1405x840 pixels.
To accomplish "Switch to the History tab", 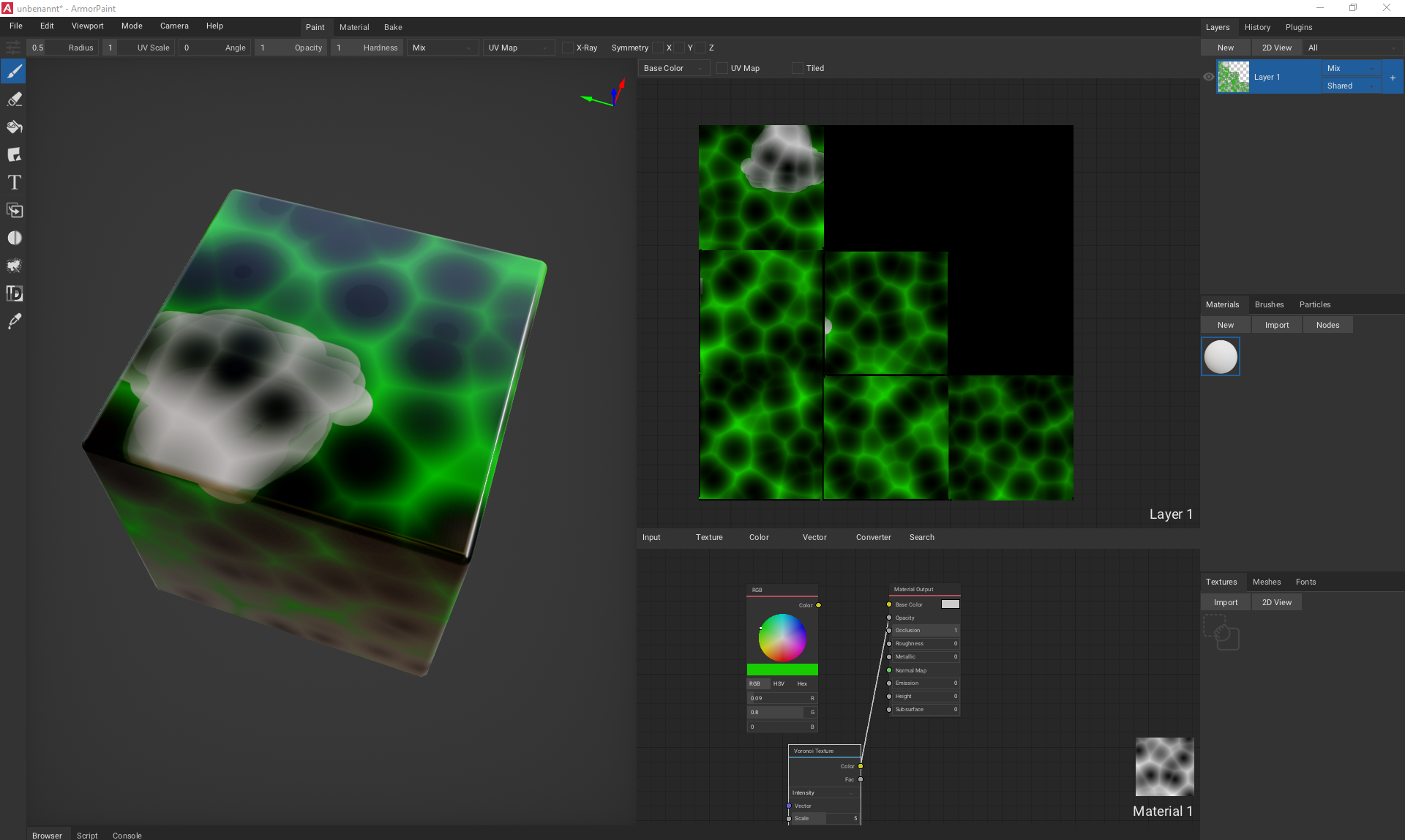I will (1257, 27).
